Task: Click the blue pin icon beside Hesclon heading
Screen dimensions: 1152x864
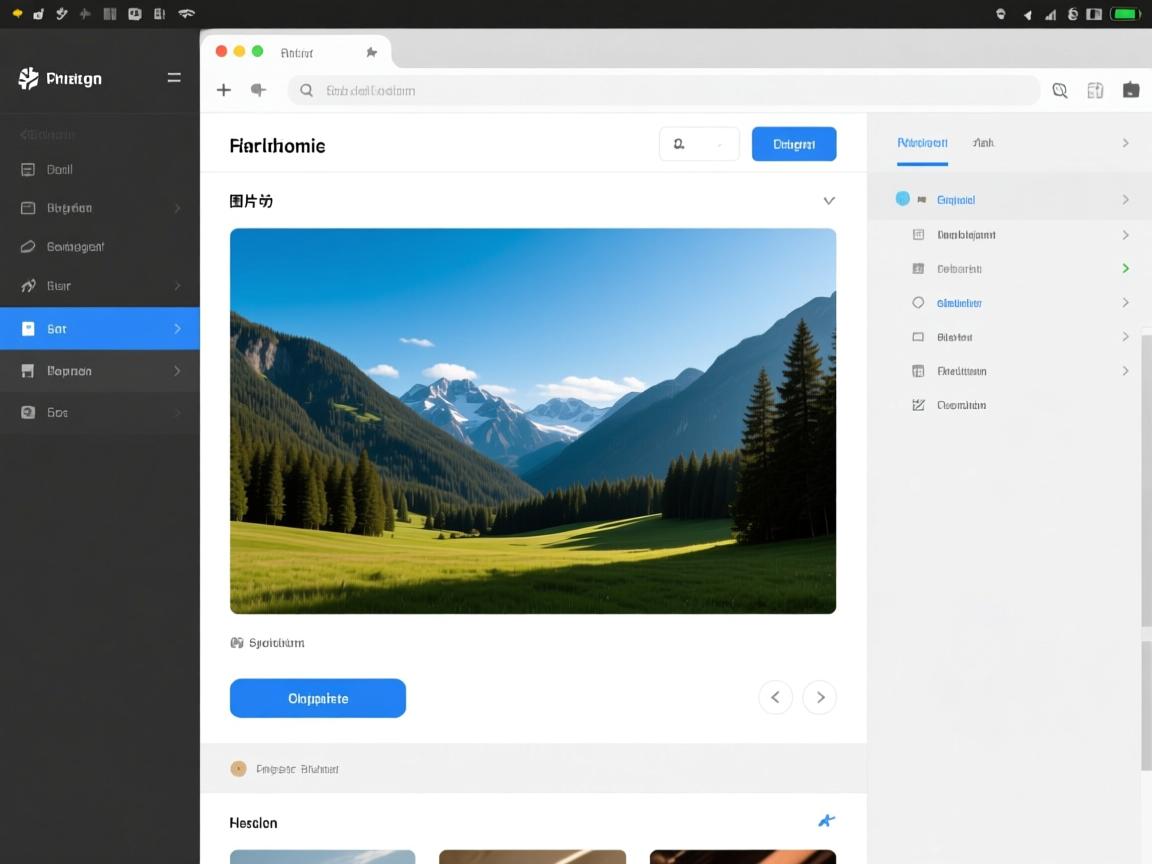Action: (x=826, y=821)
